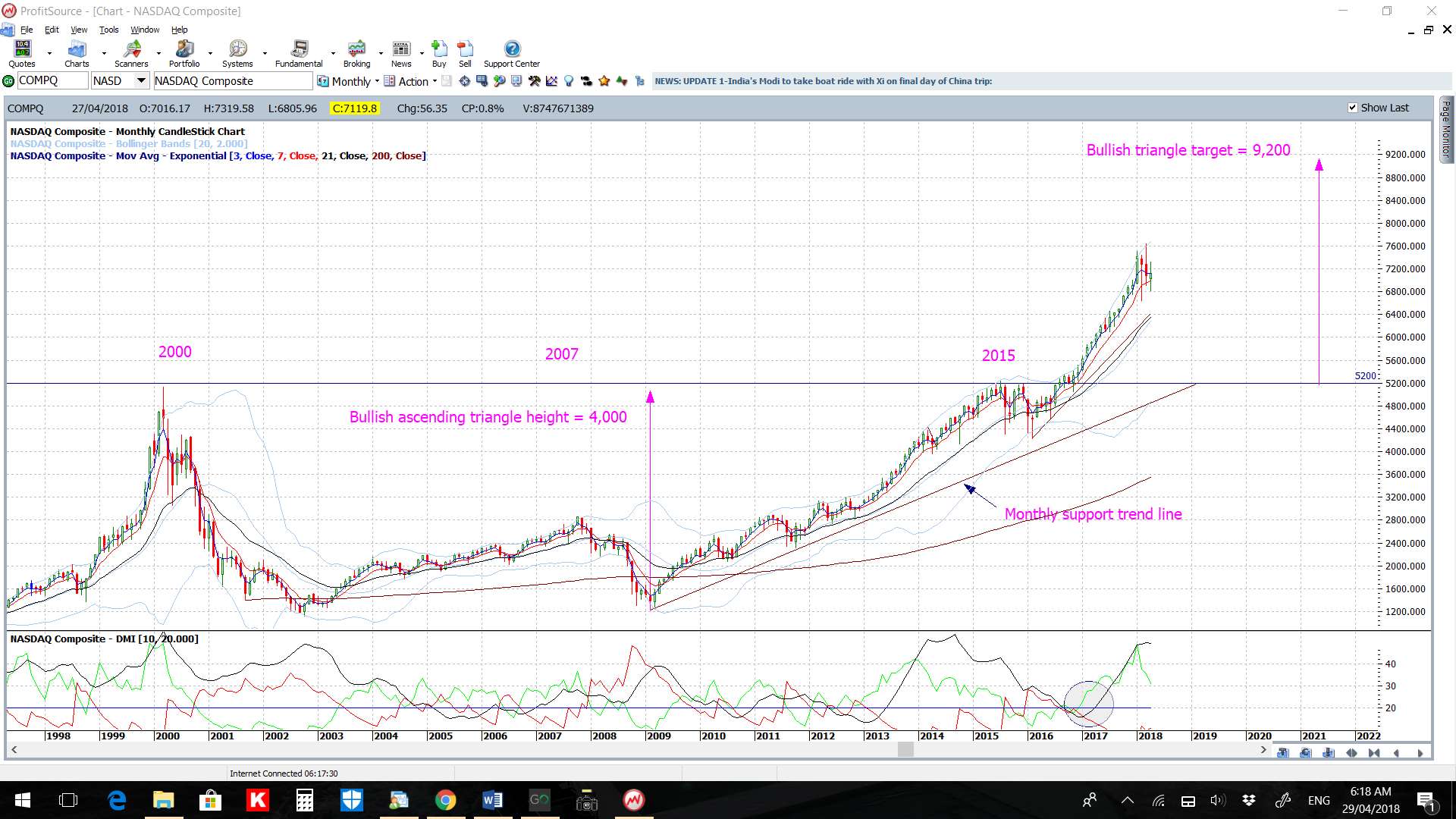
Task: Step chart left with bottom arrow
Action: 1397,752
